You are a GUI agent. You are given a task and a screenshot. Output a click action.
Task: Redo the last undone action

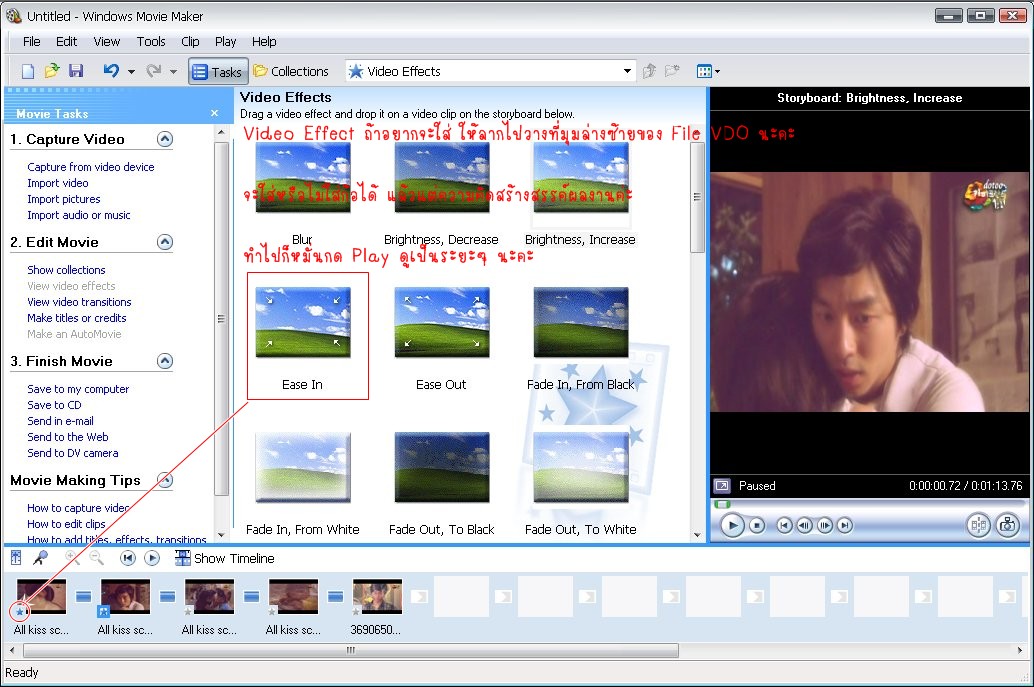click(154, 71)
